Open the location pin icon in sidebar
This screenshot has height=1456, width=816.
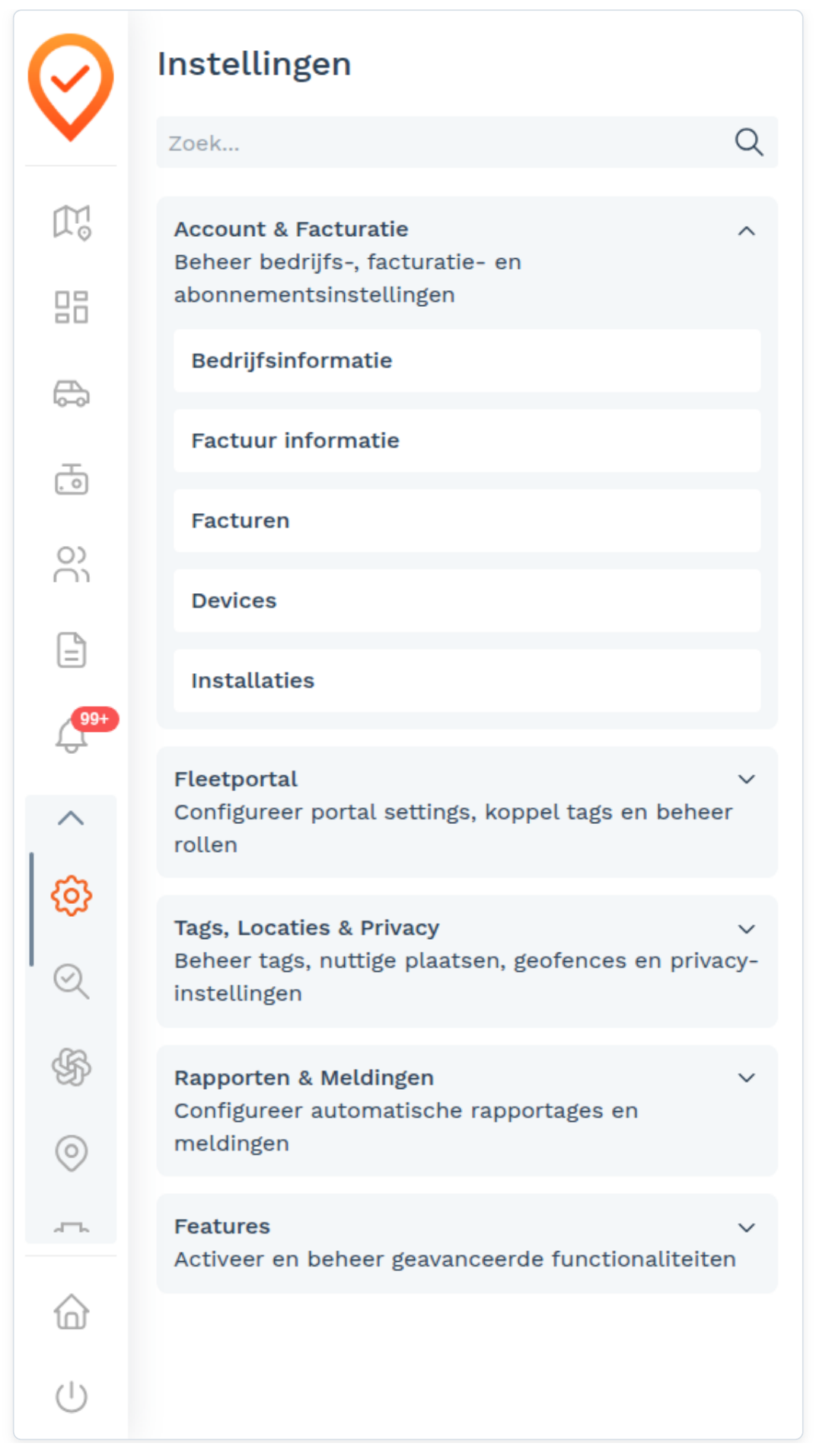tap(72, 1153)
